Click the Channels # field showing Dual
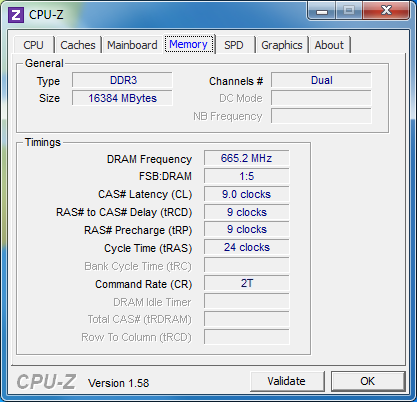Image resolution: width=417 pixels, height=402 pixels. point(321,80)
